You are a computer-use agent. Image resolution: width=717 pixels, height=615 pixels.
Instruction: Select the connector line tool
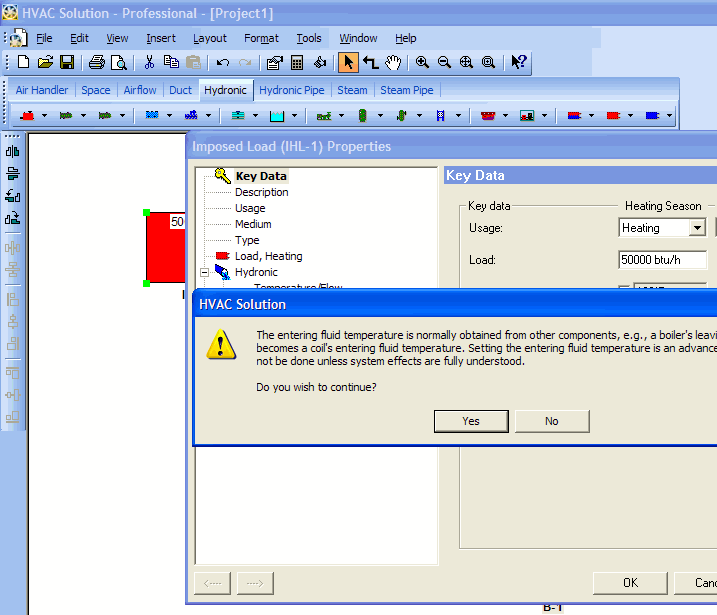pos(370,62)
